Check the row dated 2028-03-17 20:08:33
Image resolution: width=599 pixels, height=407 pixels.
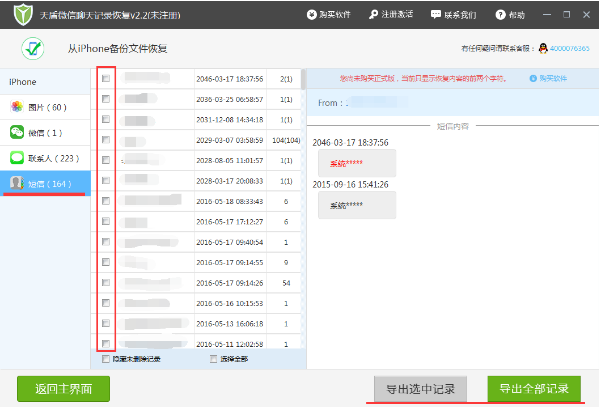click(106, 180)
